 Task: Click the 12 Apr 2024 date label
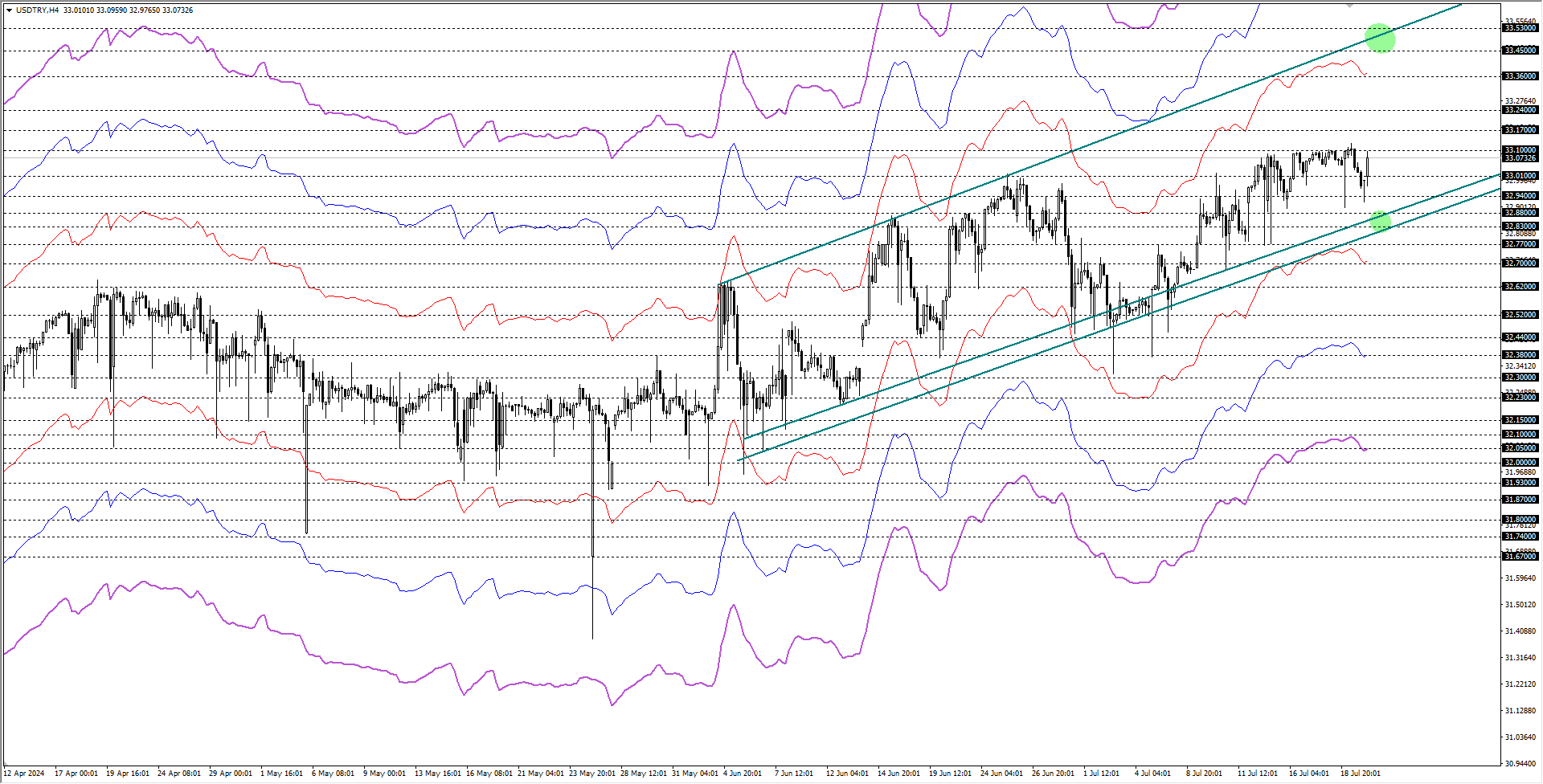[24, 774]
